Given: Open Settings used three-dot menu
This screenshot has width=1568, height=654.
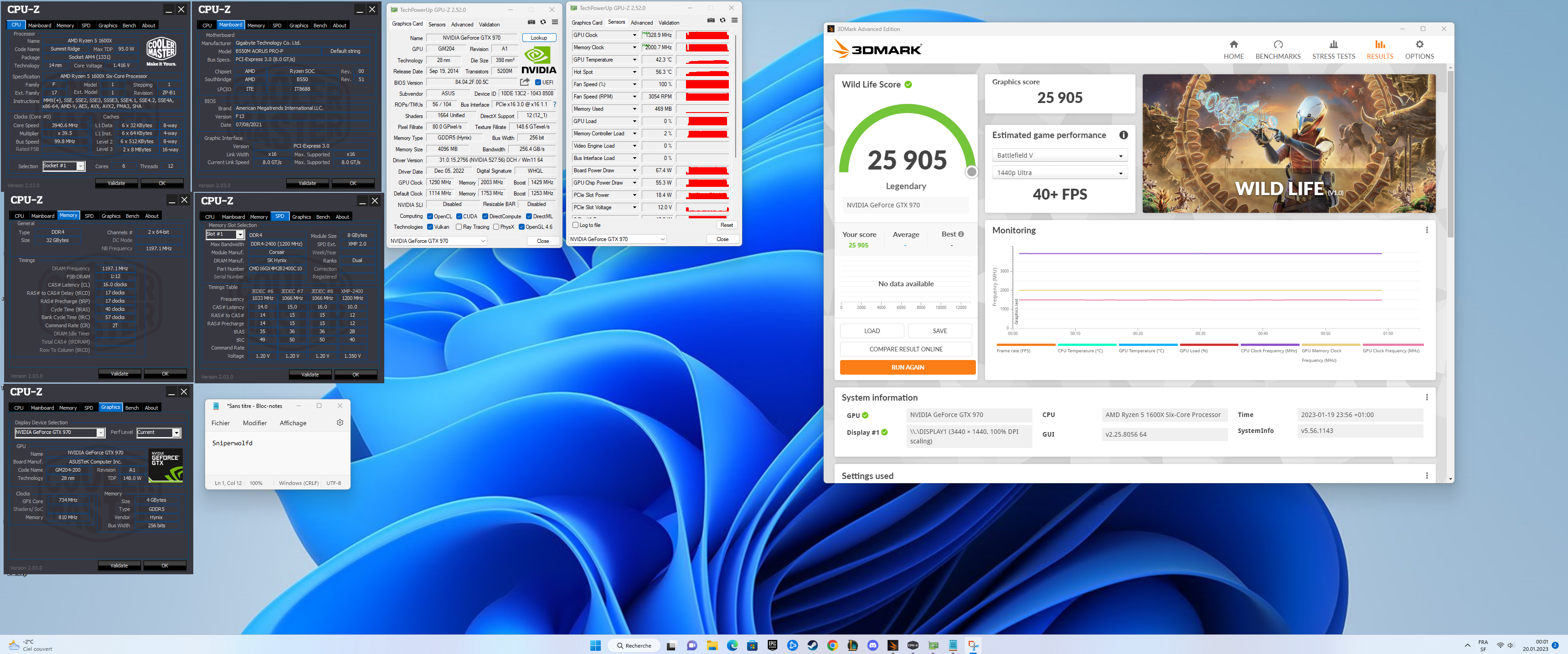Looking at the screenshot, I should tap(1426, 476).
